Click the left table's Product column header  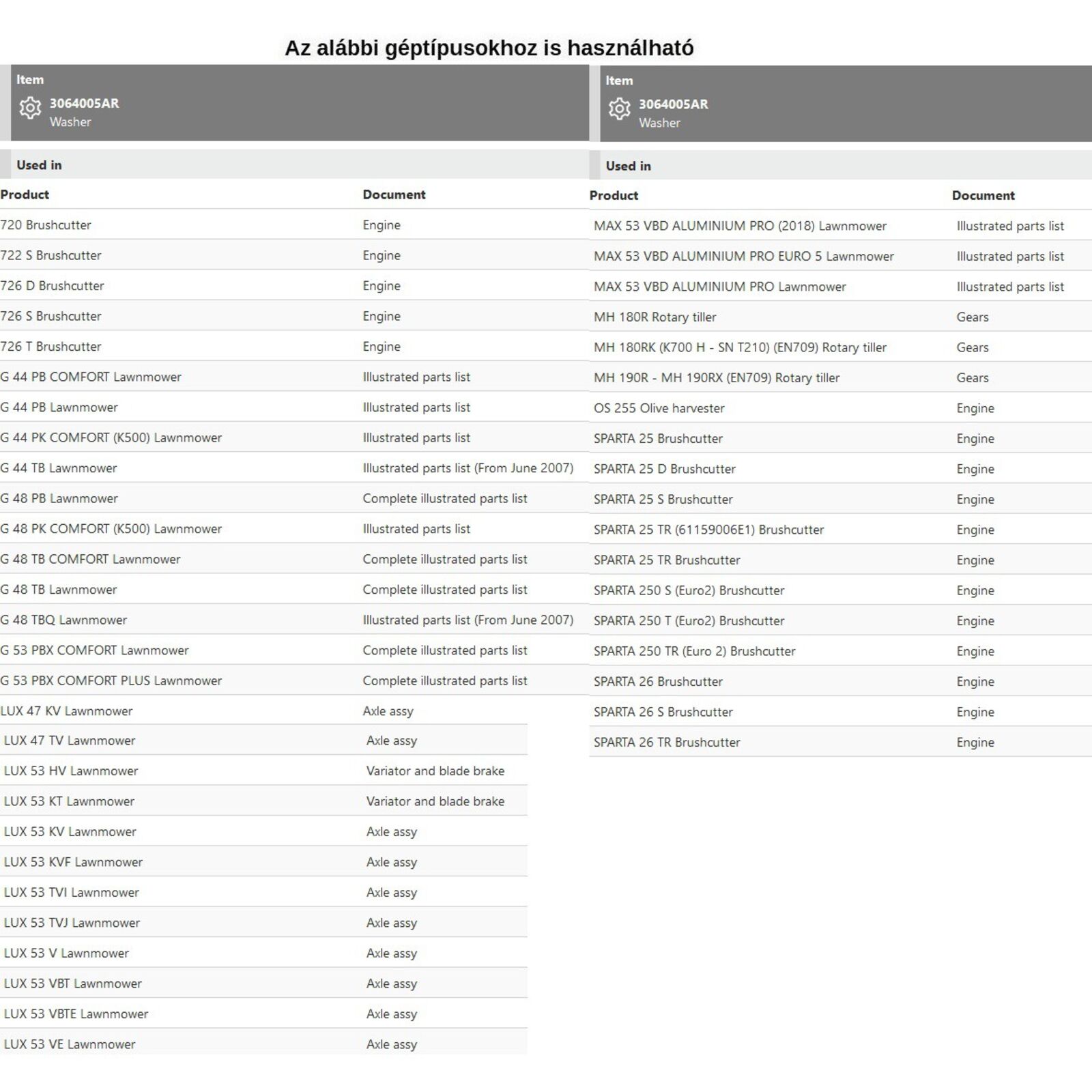point(25,195)
